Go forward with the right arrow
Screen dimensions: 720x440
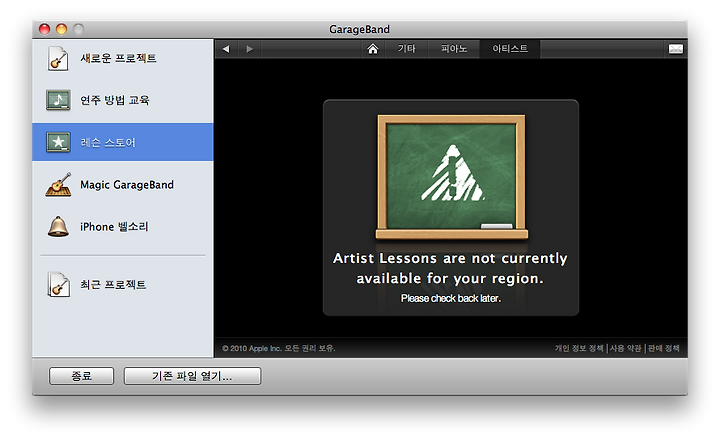[249, 49]
